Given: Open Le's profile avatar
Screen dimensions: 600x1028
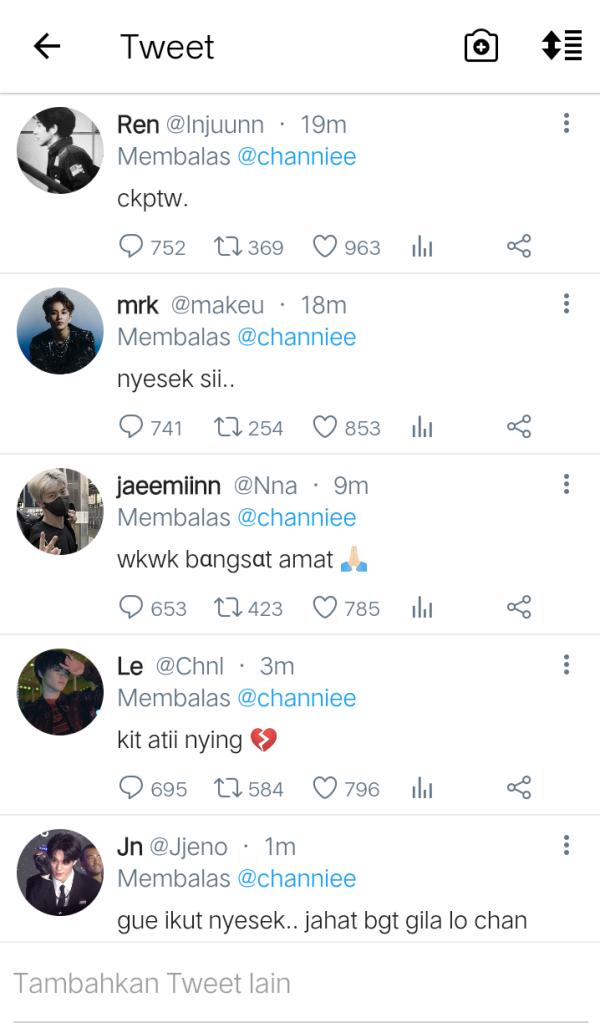Looking at the screenshot, I should coord(60,692).
